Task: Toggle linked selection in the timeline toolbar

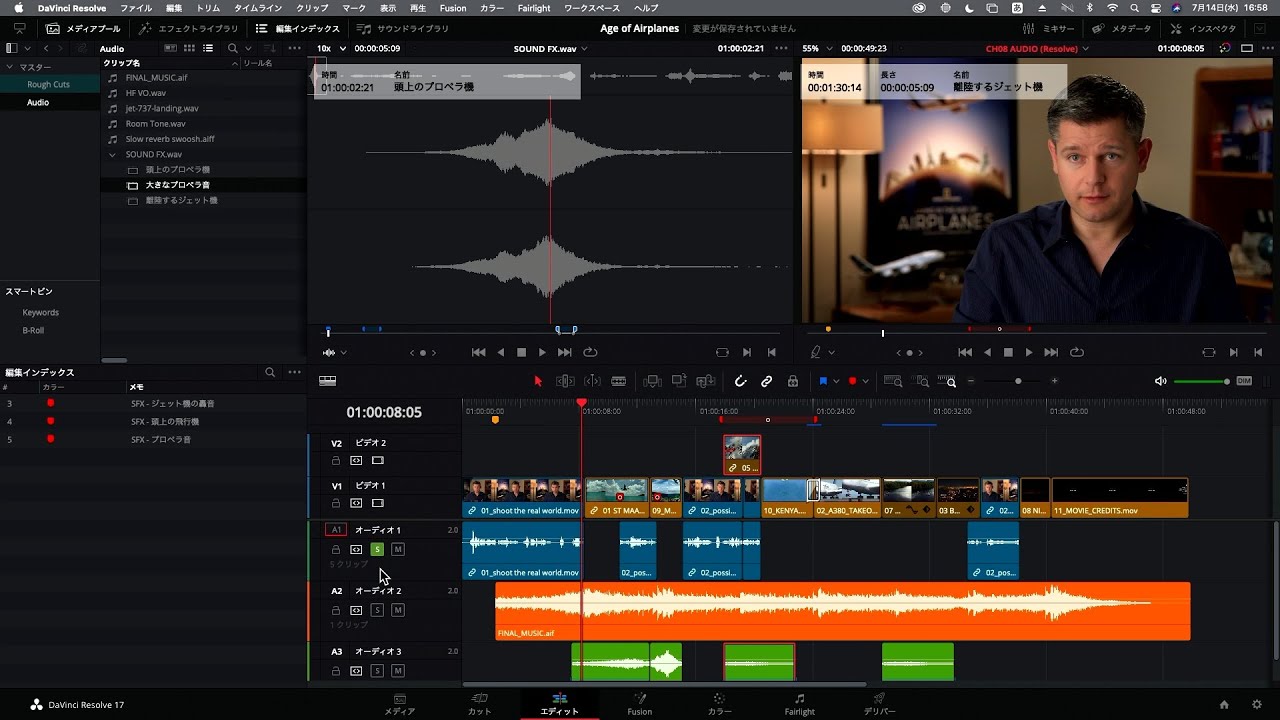Action: (767, 381)
